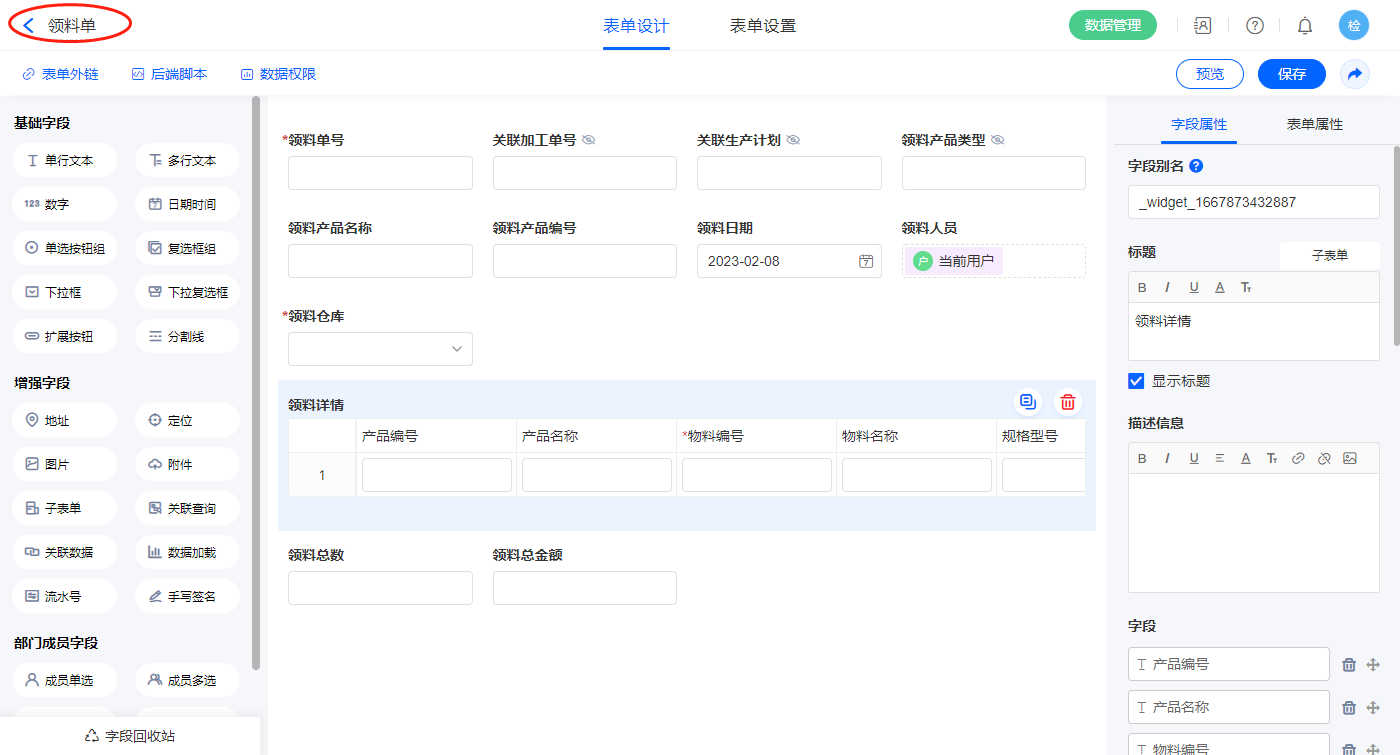This screenshot has height=755, width=1400.
Task: Click the bold icon in 标题 toolbar
Action: tap(1142, 288)
